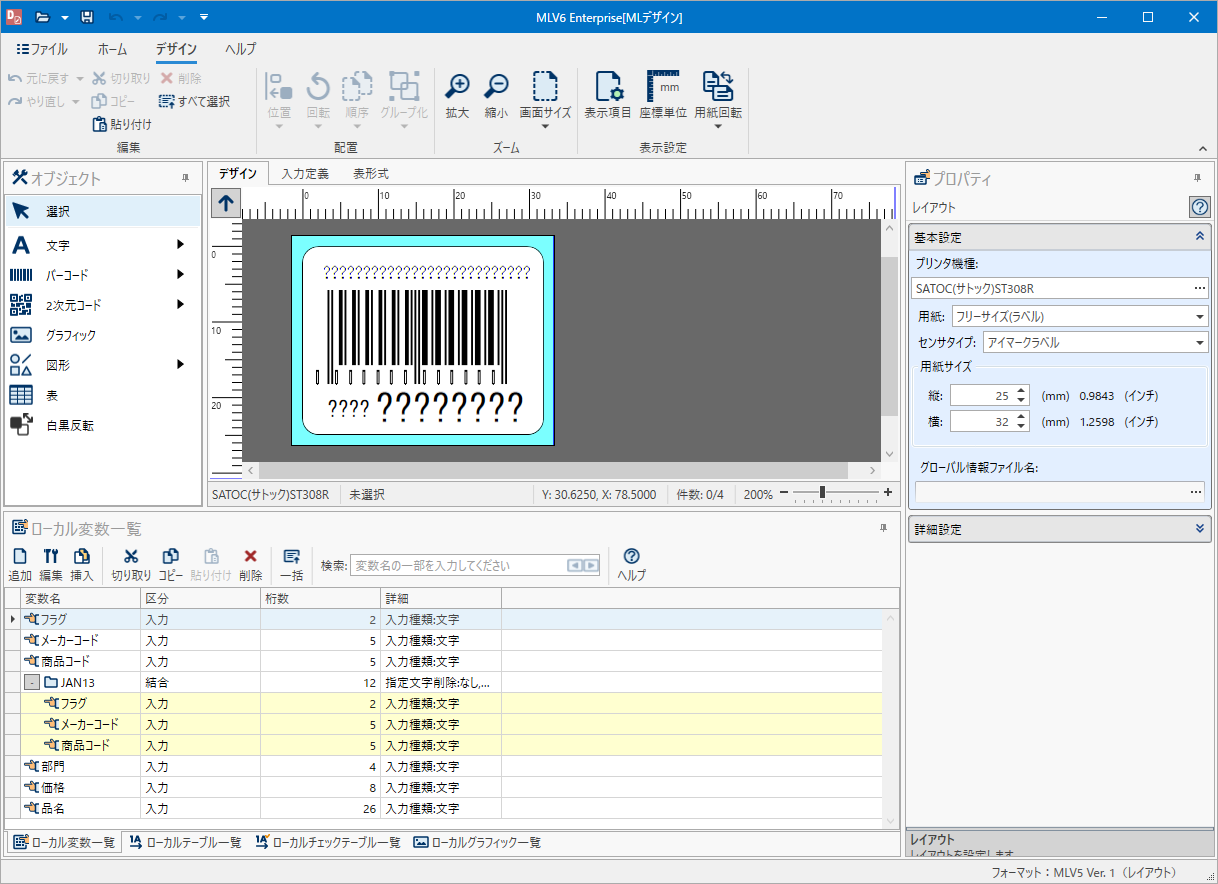This screenshot has width=1218, height=884.
Task: Open ローカルチェックテーブル一覧 tab
Action: 328,843
